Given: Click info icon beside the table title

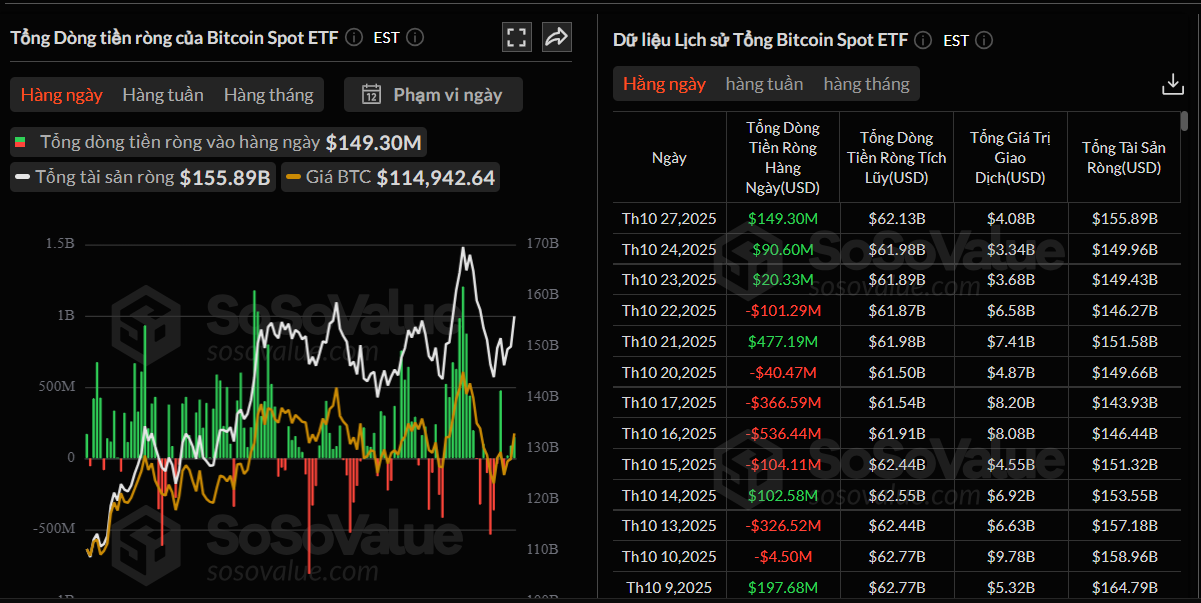Looking at the screenshot, I should pyautogui.click(x=923, y=40).
